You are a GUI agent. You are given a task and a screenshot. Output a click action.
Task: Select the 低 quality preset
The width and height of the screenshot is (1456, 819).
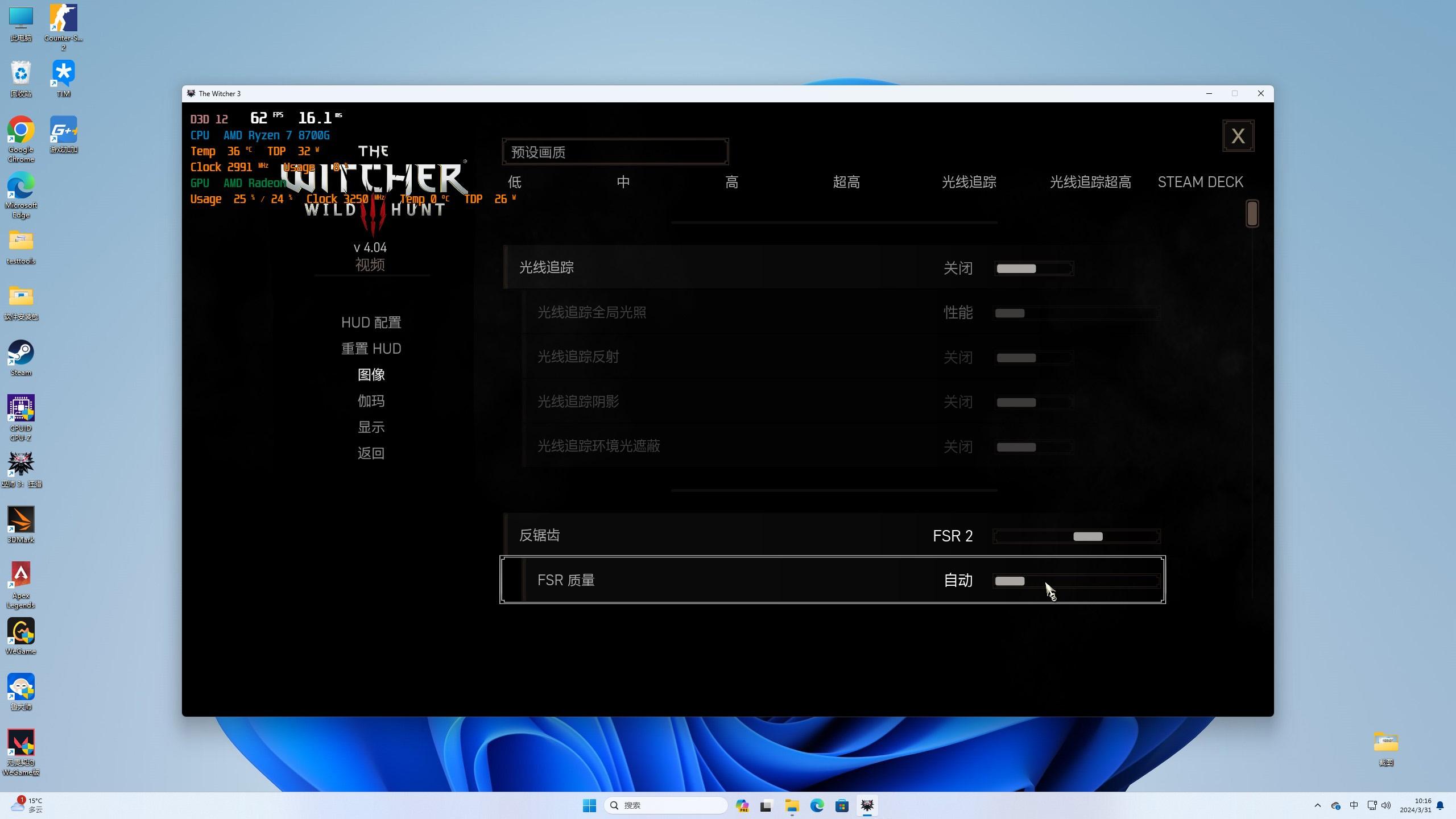tap(514, 182)
